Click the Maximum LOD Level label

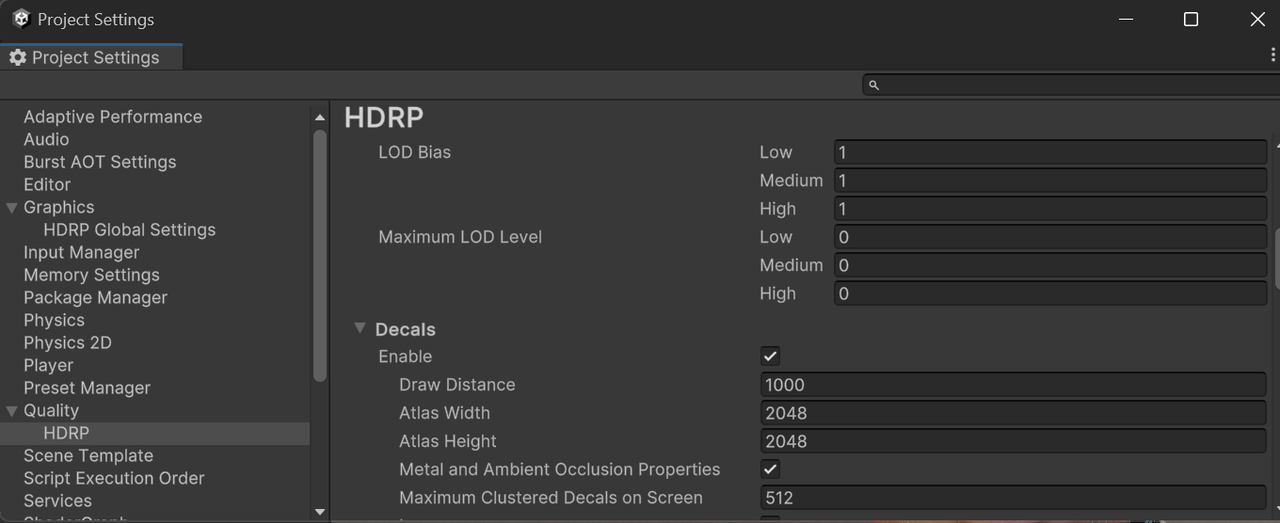[x=460, y=237]
